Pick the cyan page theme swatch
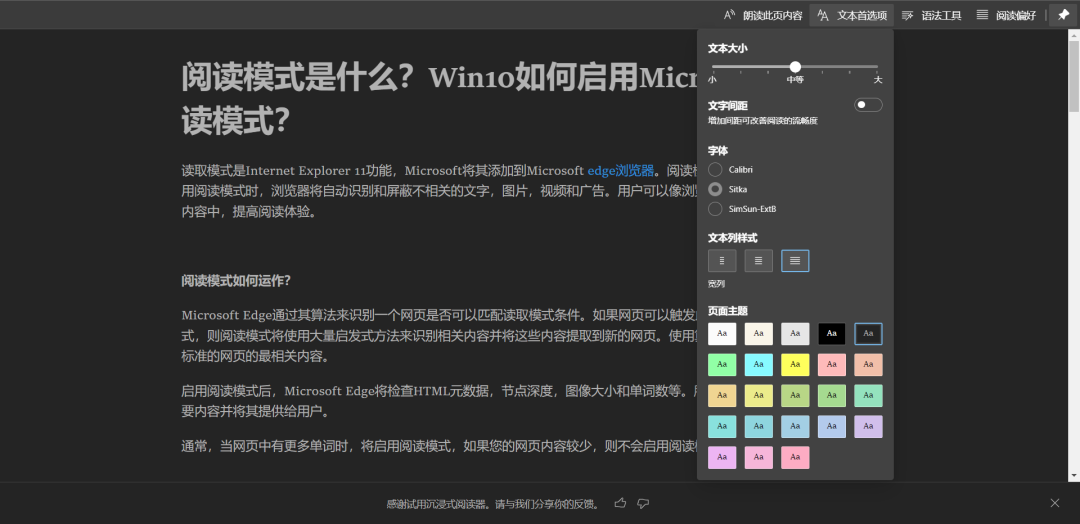The height and width of the screenshot is (524, 1080). click(x=758, y=365)
